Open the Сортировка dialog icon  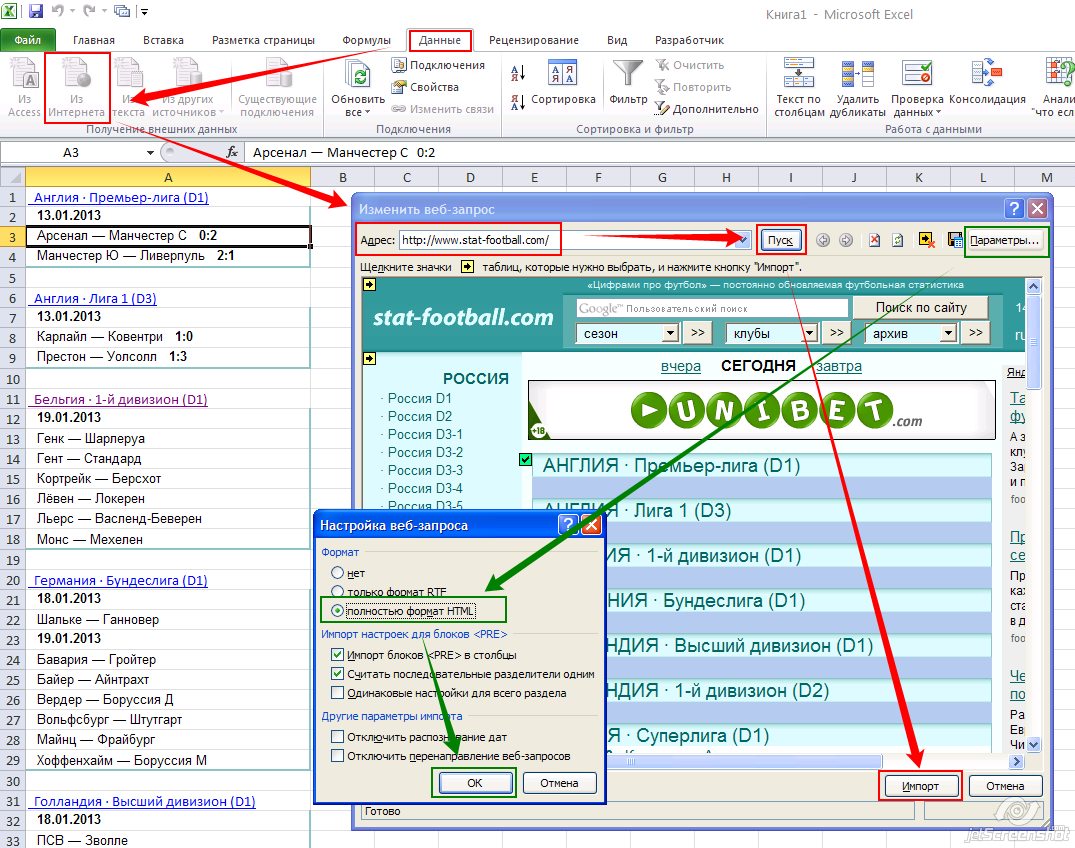click(563, 72)
